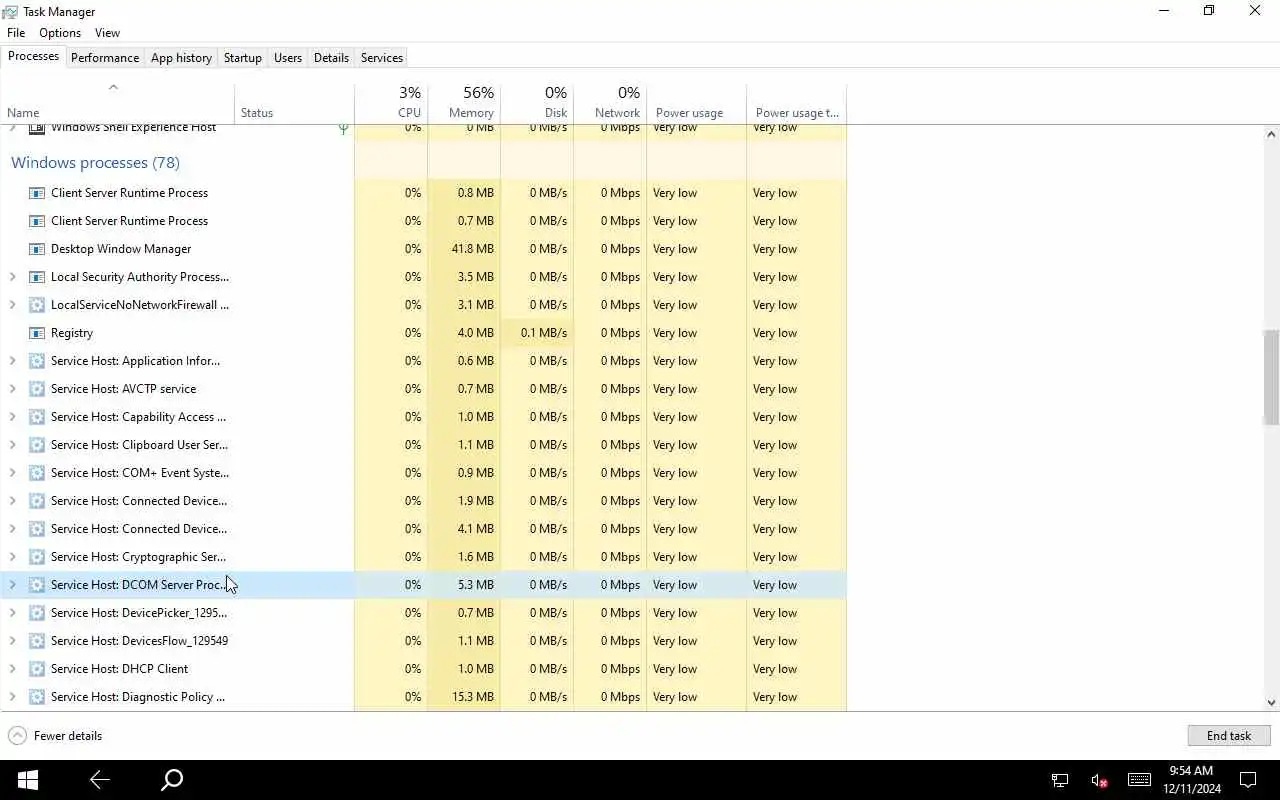
Task: Expand LocalServiceNoNetworkFirewall row
Action: (12, 305)
